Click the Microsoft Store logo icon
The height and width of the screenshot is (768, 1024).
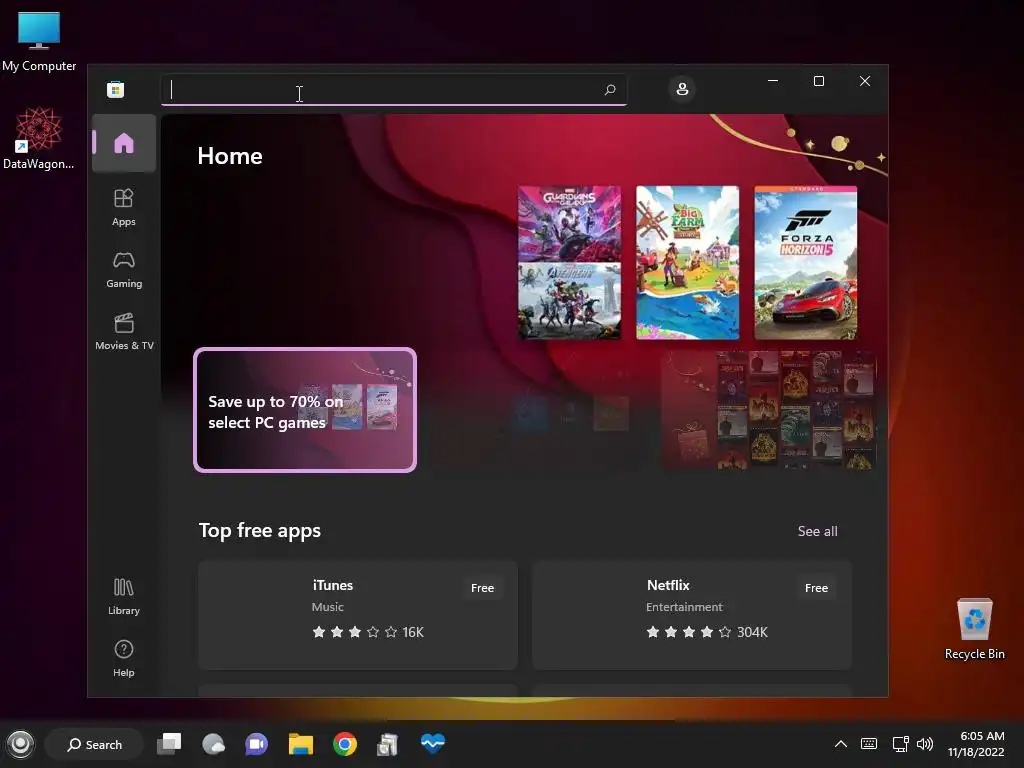tap(116, 89)
